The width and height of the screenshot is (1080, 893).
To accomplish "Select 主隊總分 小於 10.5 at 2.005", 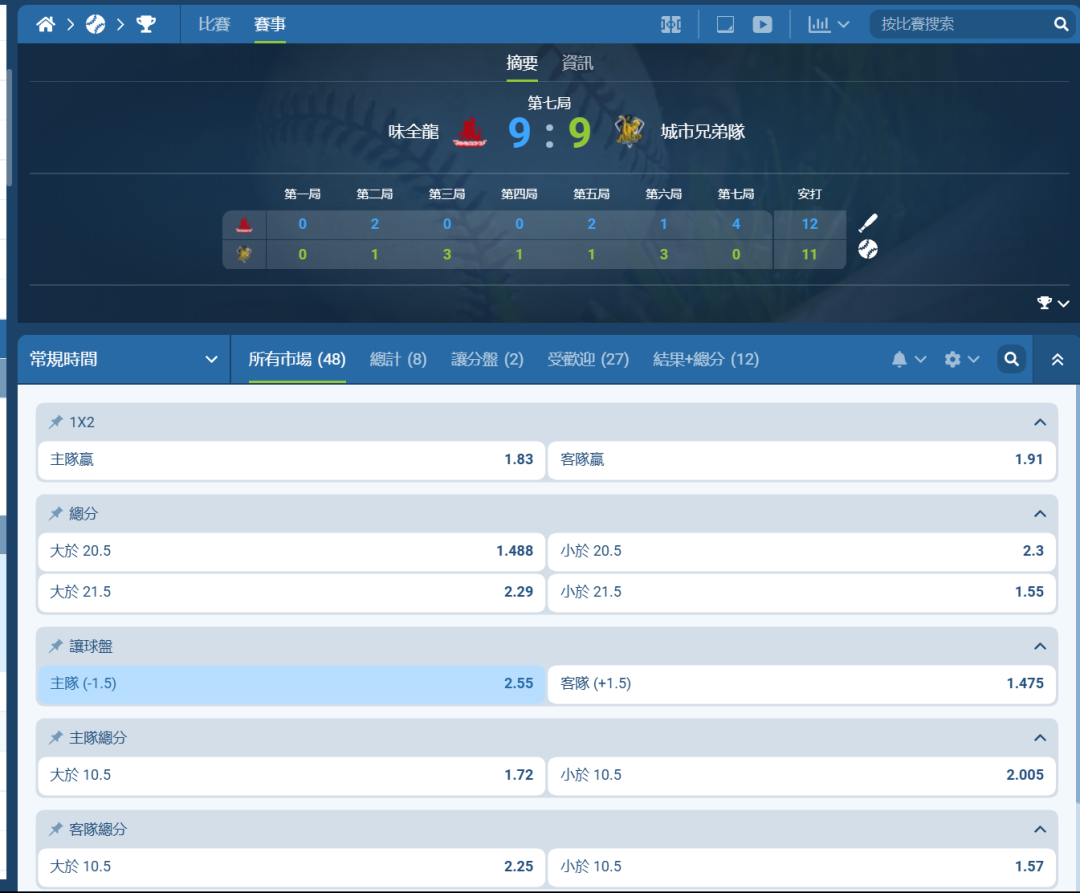I will coord(802,775).
